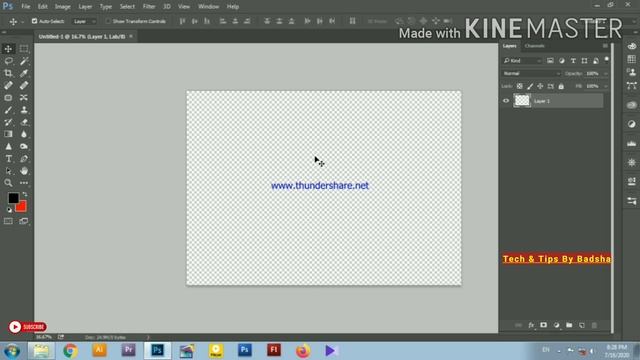Image resolution: width=640 pixels, height=360 pixels.
Task: Click the red background color swatch
Action: point(22,207)
